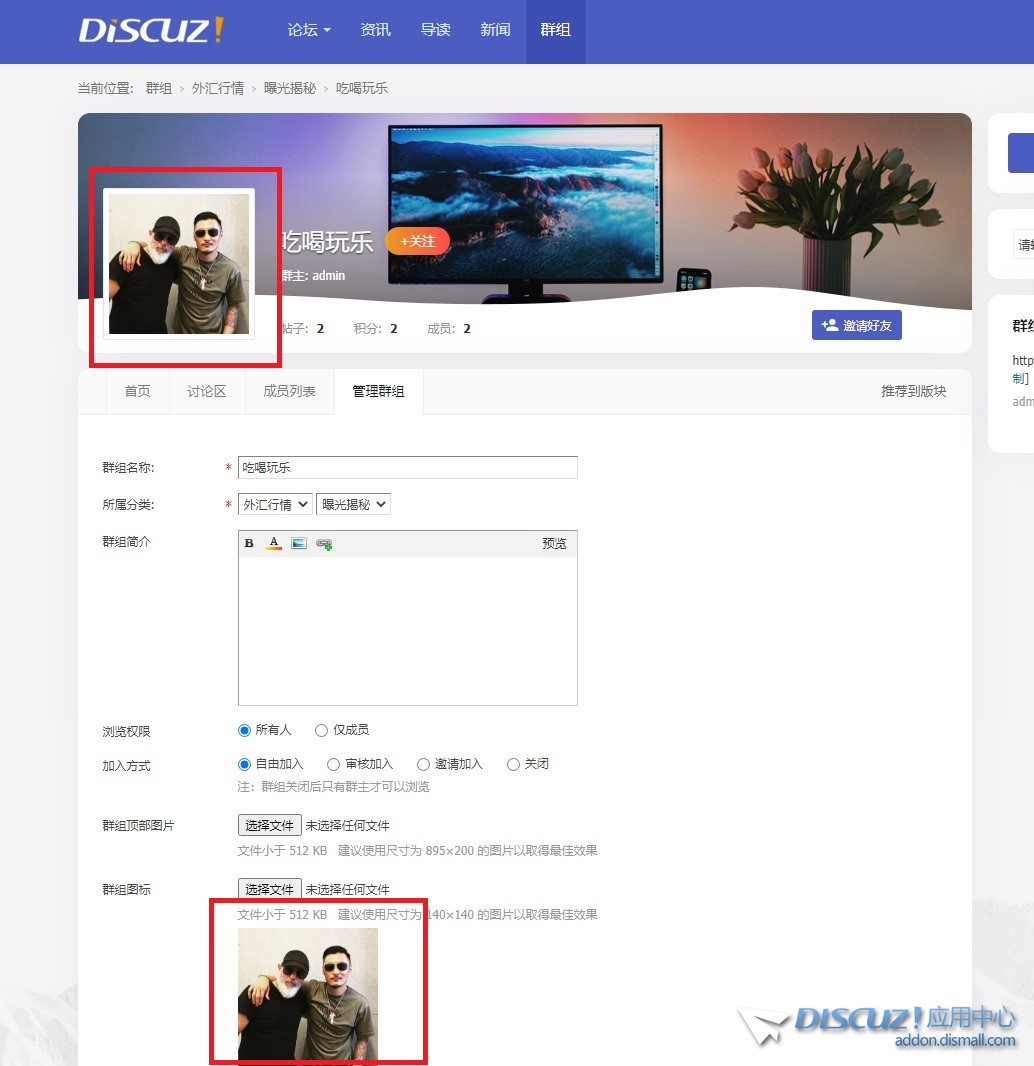Switch to the 成员列表 tab
This screenshot has height=1066, width=1034.
289,392
